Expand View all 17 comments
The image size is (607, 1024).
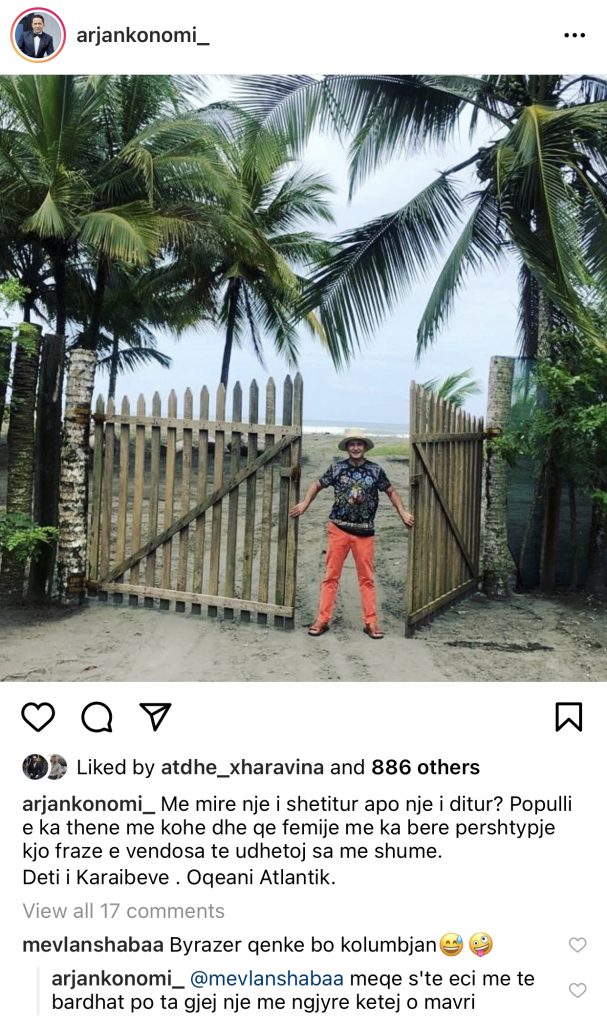coord(123,911)
